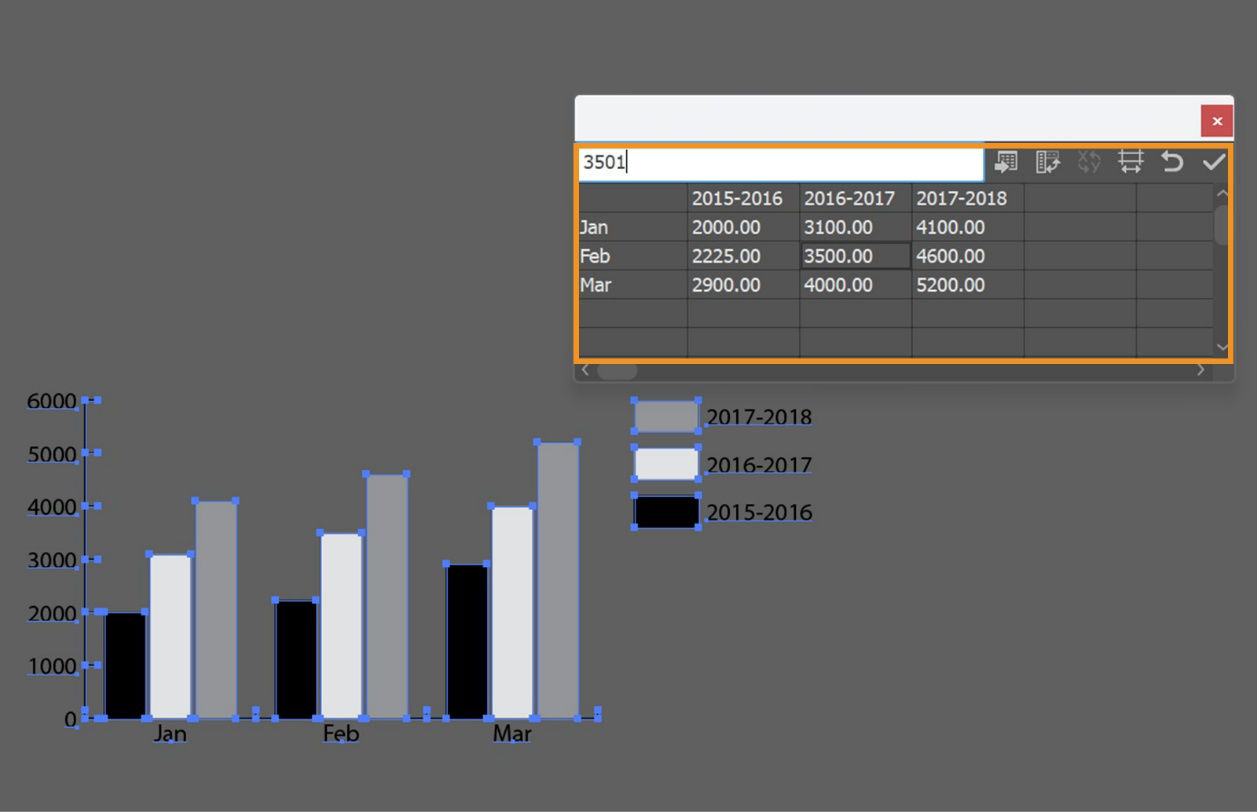Select the Jan row header cell
Viewport: 1257px width, 812px height.
coord(630,227)
